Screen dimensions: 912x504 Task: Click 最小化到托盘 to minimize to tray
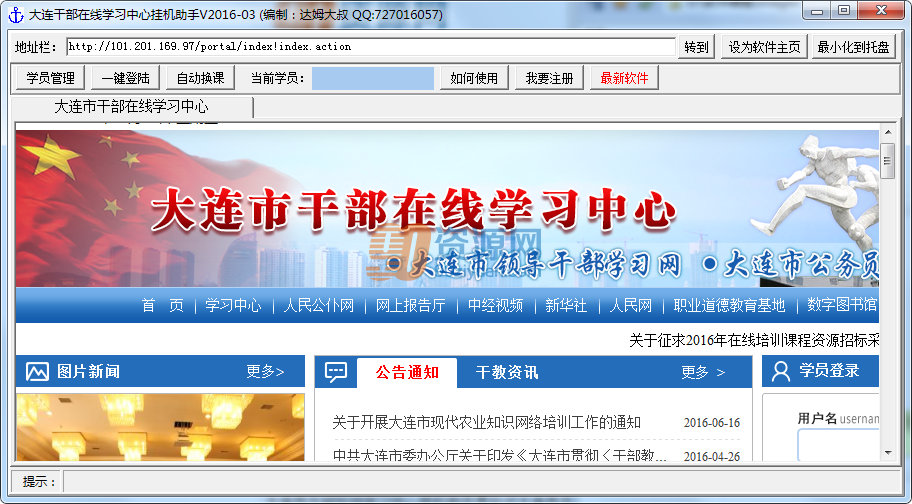(853, 47)
